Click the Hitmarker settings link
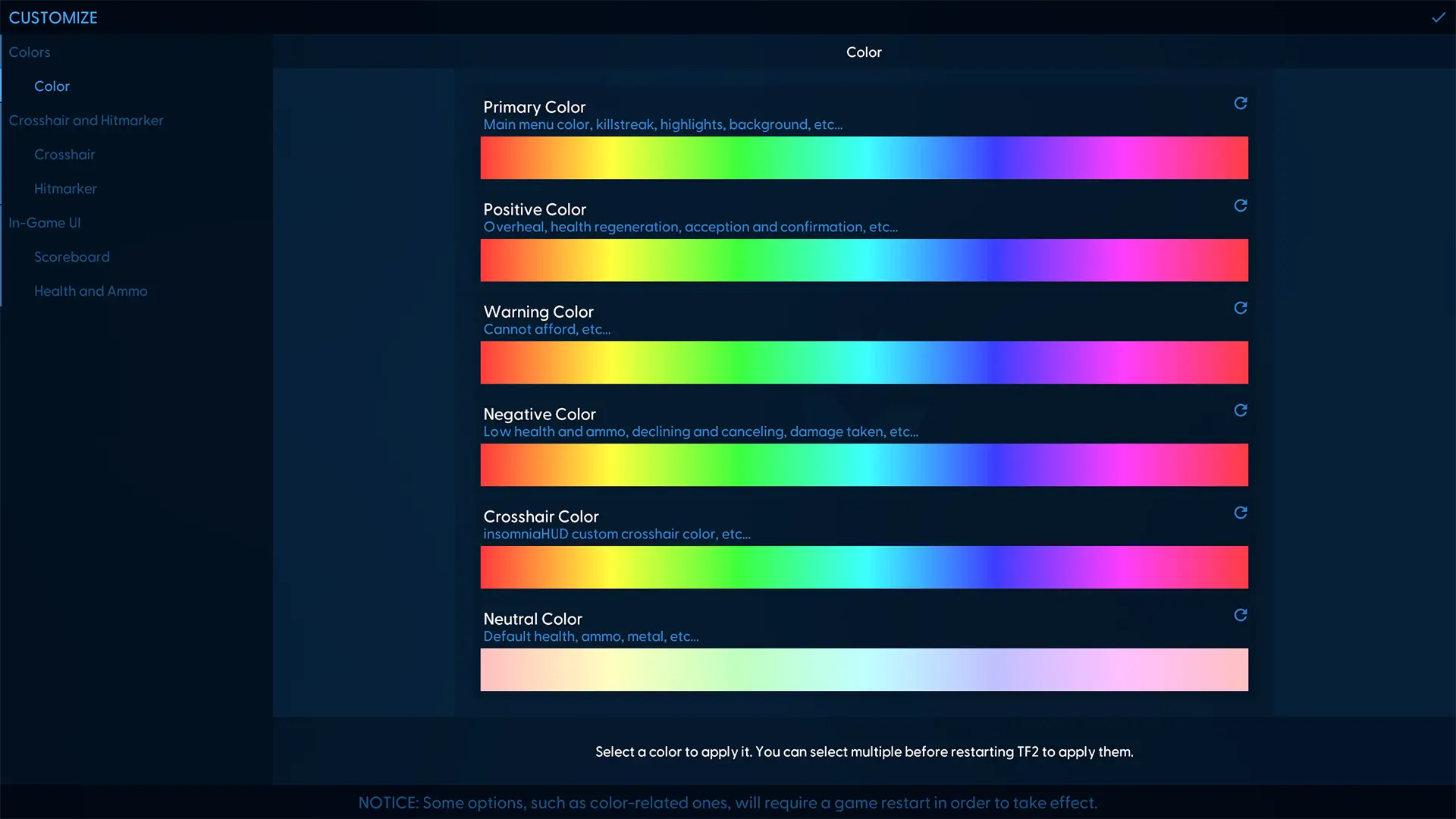Screen dimensions: 1456x819 (x=65, y=188)
